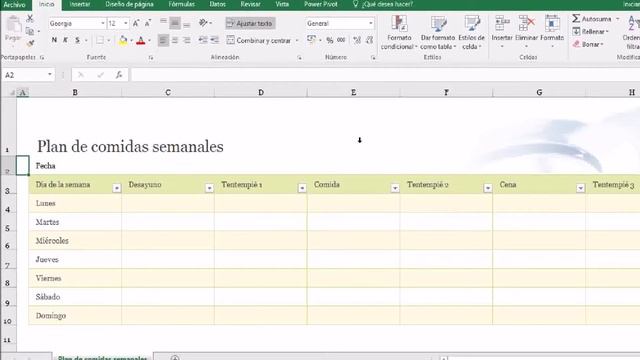Click the borders icon
This screenshot has height=360, width=640.
[99, 40]
